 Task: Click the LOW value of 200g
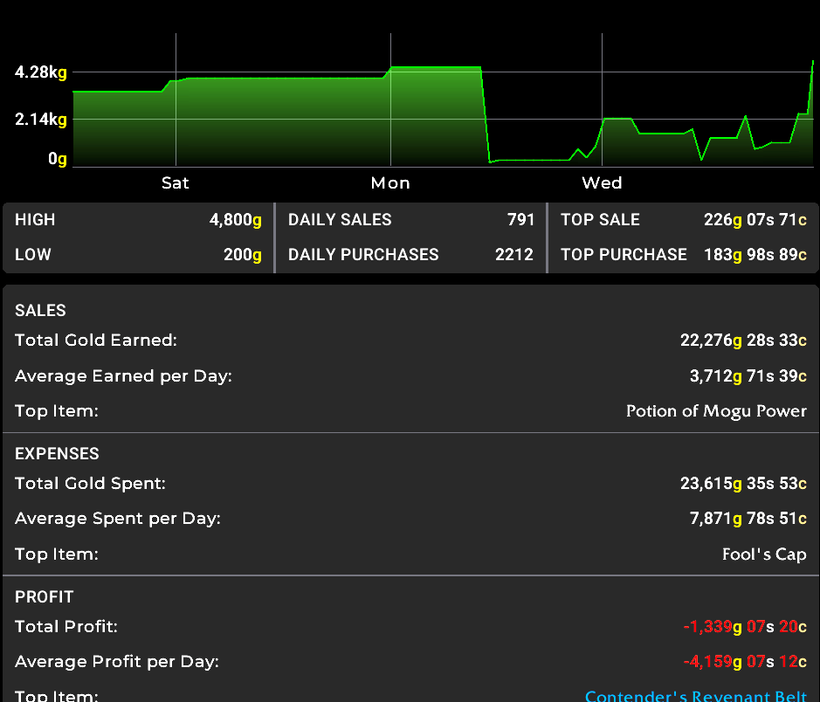[x=242, y=255]
